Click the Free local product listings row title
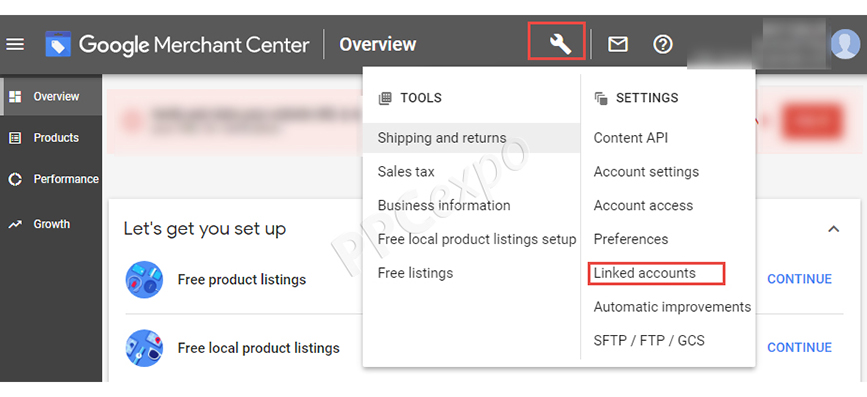The image size is (867, 397). click(x=258, y=348)
